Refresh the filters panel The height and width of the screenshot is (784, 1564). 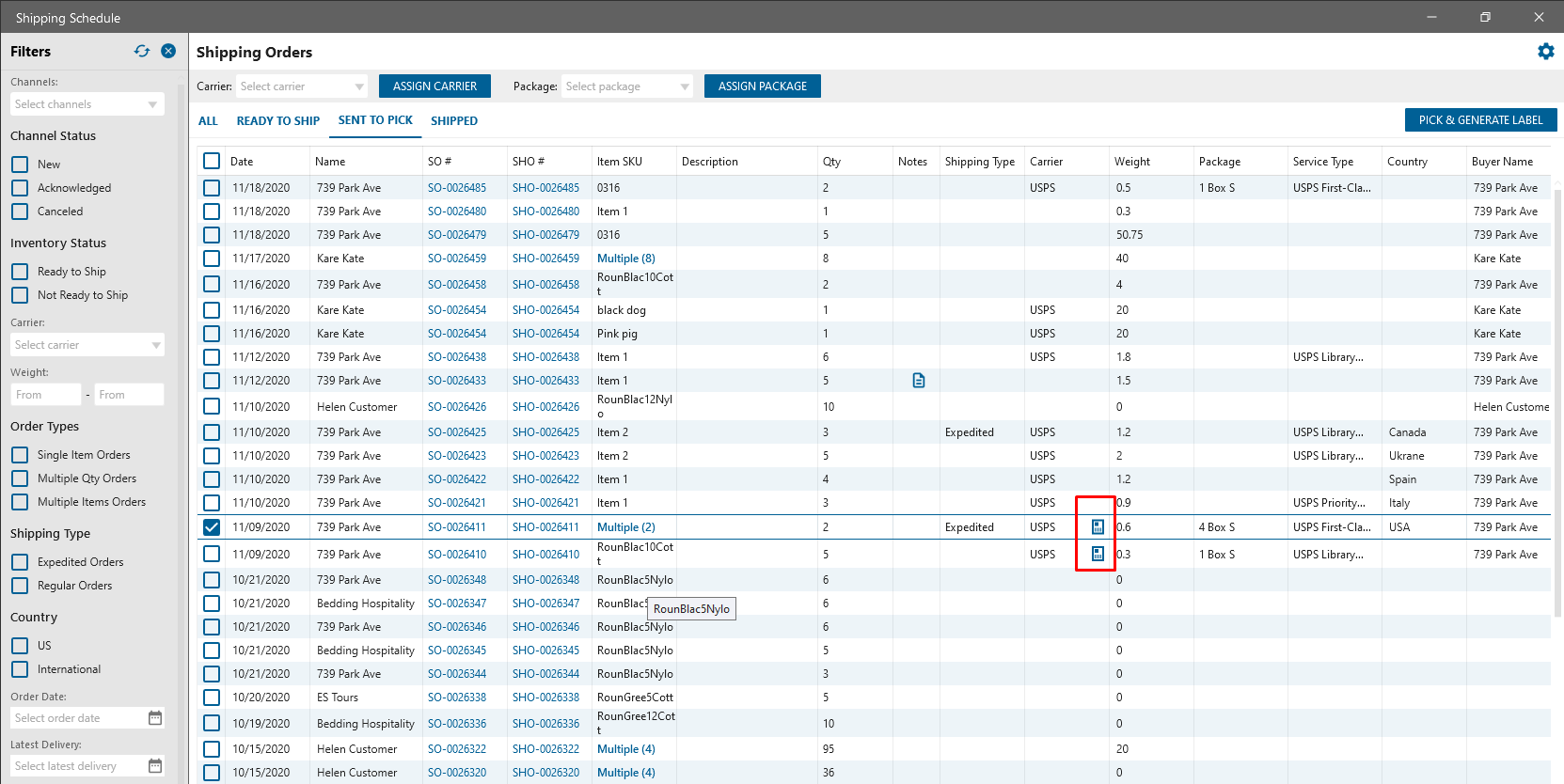click(x=142, y=51)
